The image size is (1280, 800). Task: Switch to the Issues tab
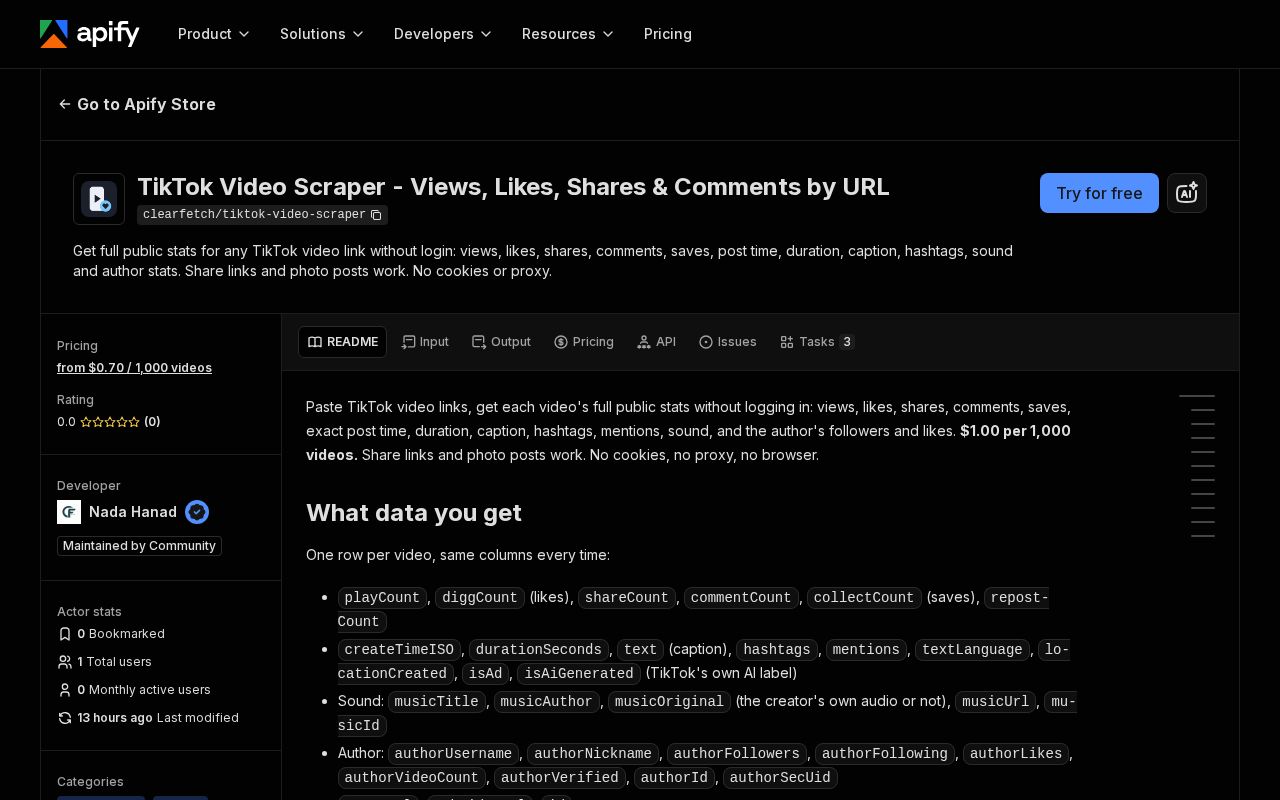[x=728, y=342]
